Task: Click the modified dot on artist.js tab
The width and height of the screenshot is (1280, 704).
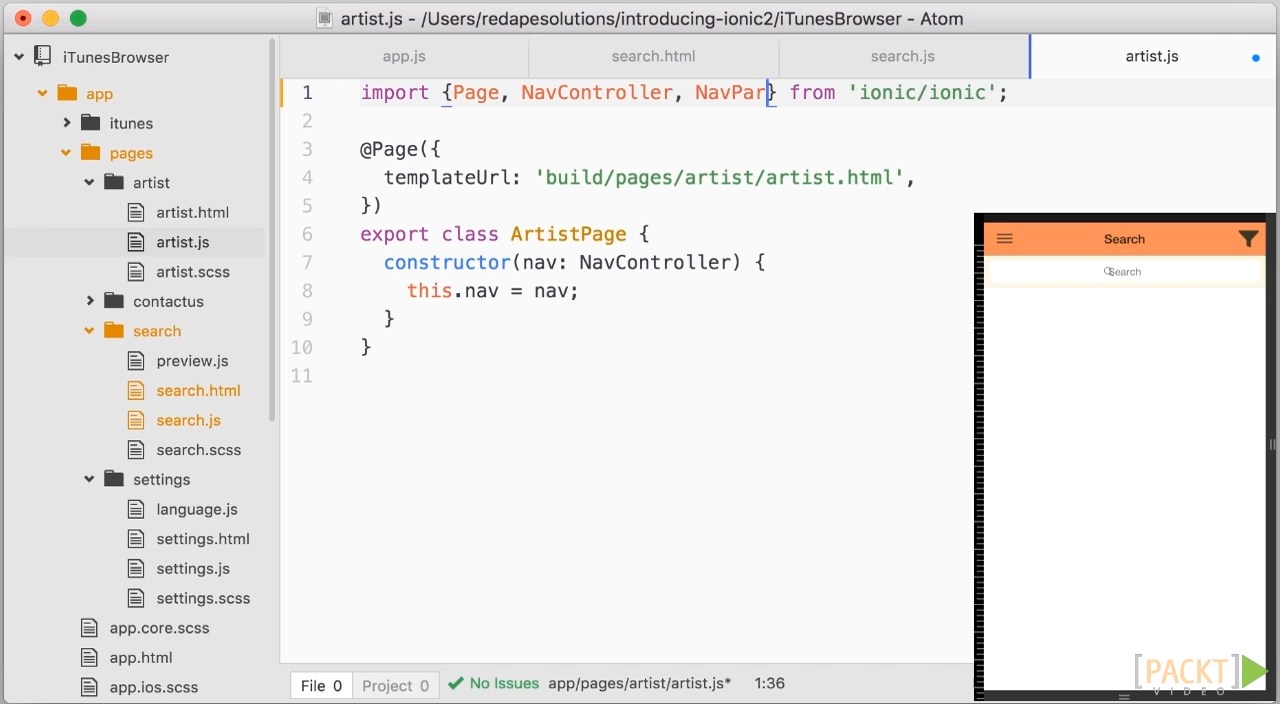Action: [1256, 58]
